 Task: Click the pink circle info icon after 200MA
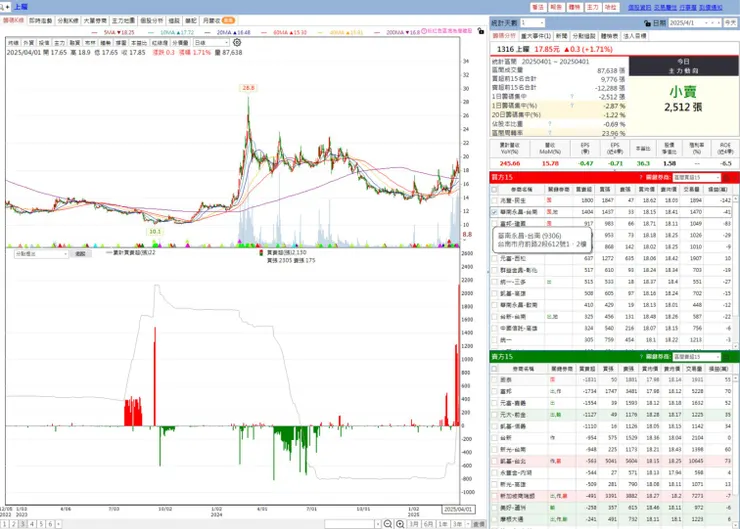[x=424, y=31]
